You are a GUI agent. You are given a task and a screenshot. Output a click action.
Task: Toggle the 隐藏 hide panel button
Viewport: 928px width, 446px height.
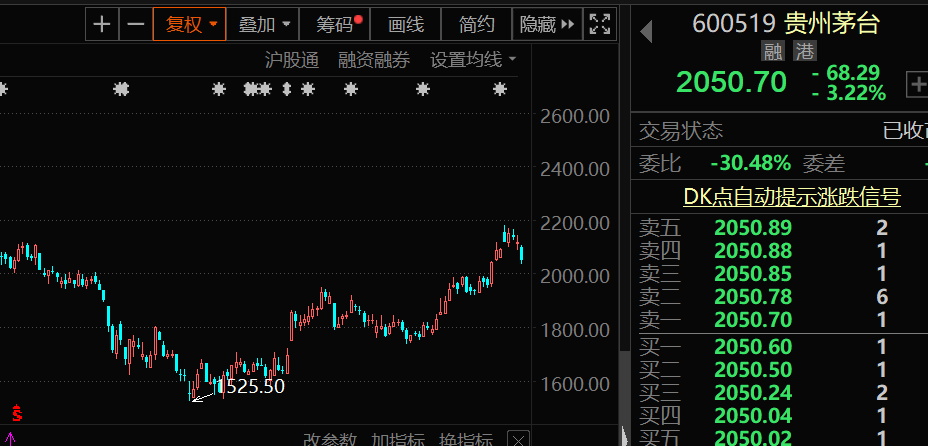[x=547, y=24]
